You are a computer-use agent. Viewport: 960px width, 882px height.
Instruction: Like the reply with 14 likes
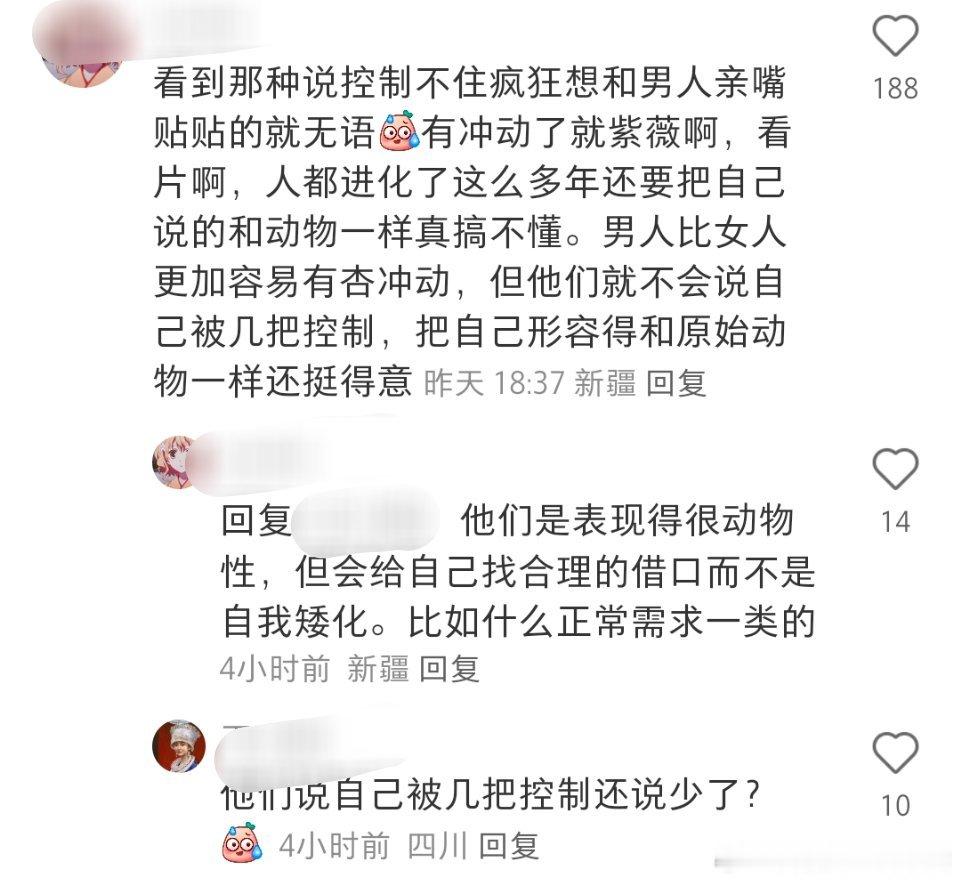(x=895, y=469)
